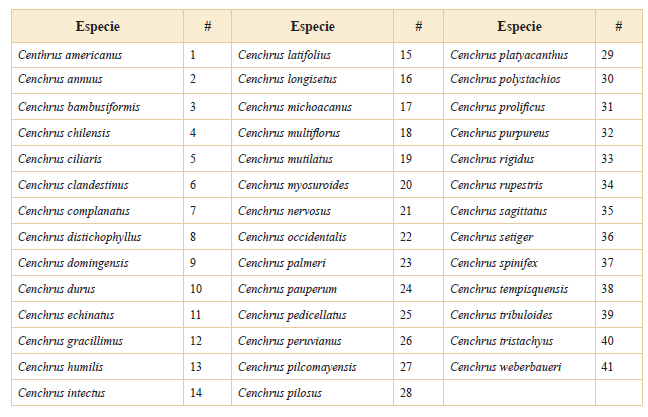Select the Cenchrus bambusiformis cell
Viewport: 648px width, 417px height.
pos(98,107)
